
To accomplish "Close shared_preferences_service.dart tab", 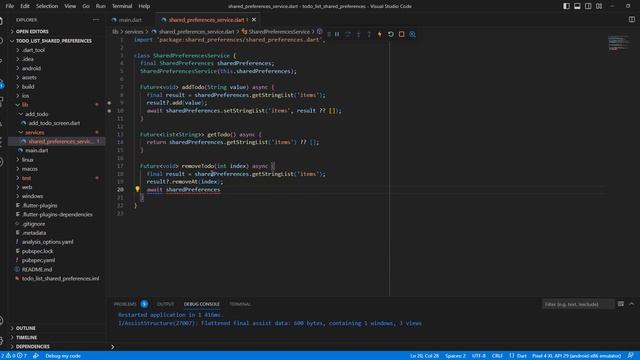I will click(254, 20).
